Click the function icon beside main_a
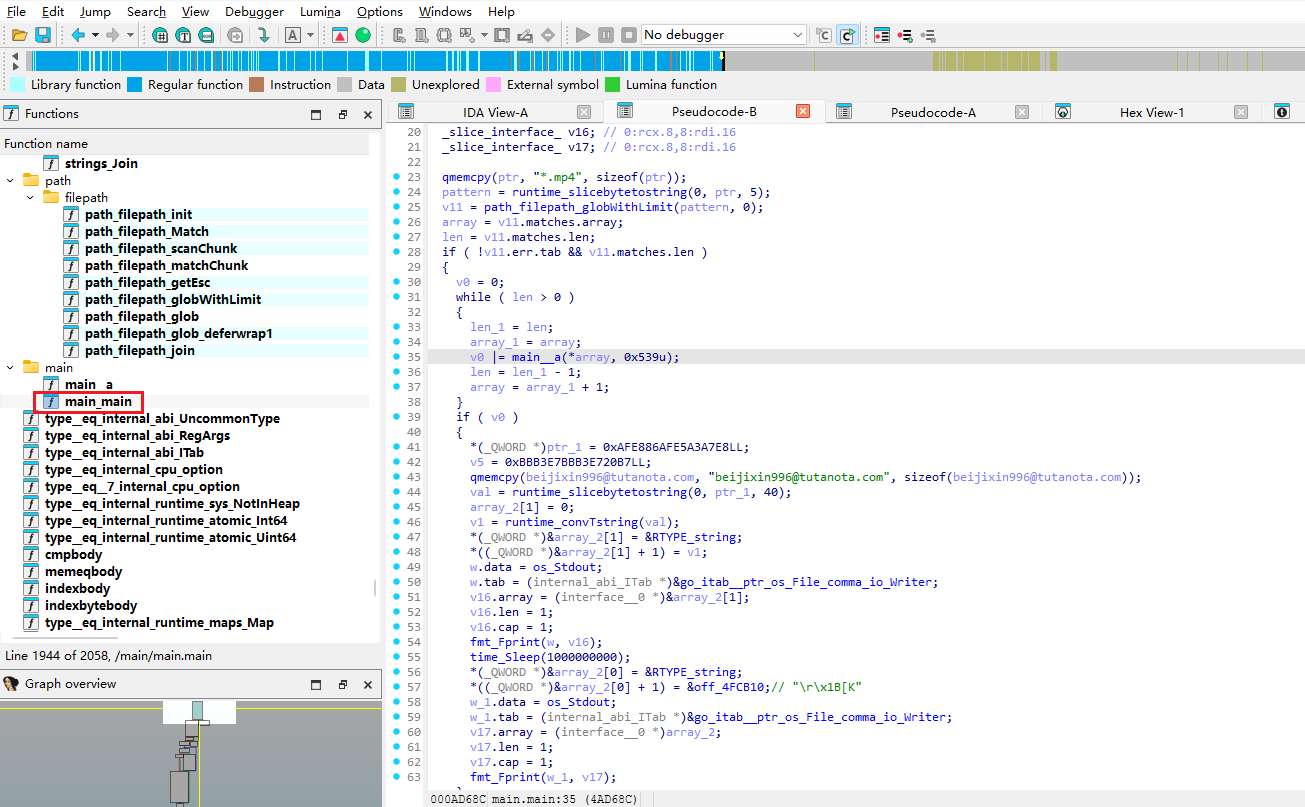1305x807 pixels. [52, 385]
